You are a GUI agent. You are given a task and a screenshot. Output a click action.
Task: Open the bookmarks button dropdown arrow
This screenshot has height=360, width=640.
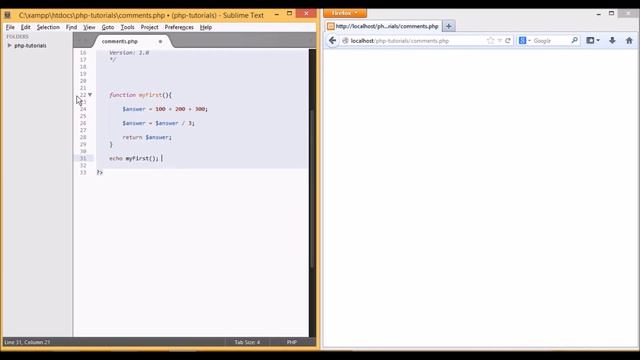pyautogui.click(x=598, y=40)
